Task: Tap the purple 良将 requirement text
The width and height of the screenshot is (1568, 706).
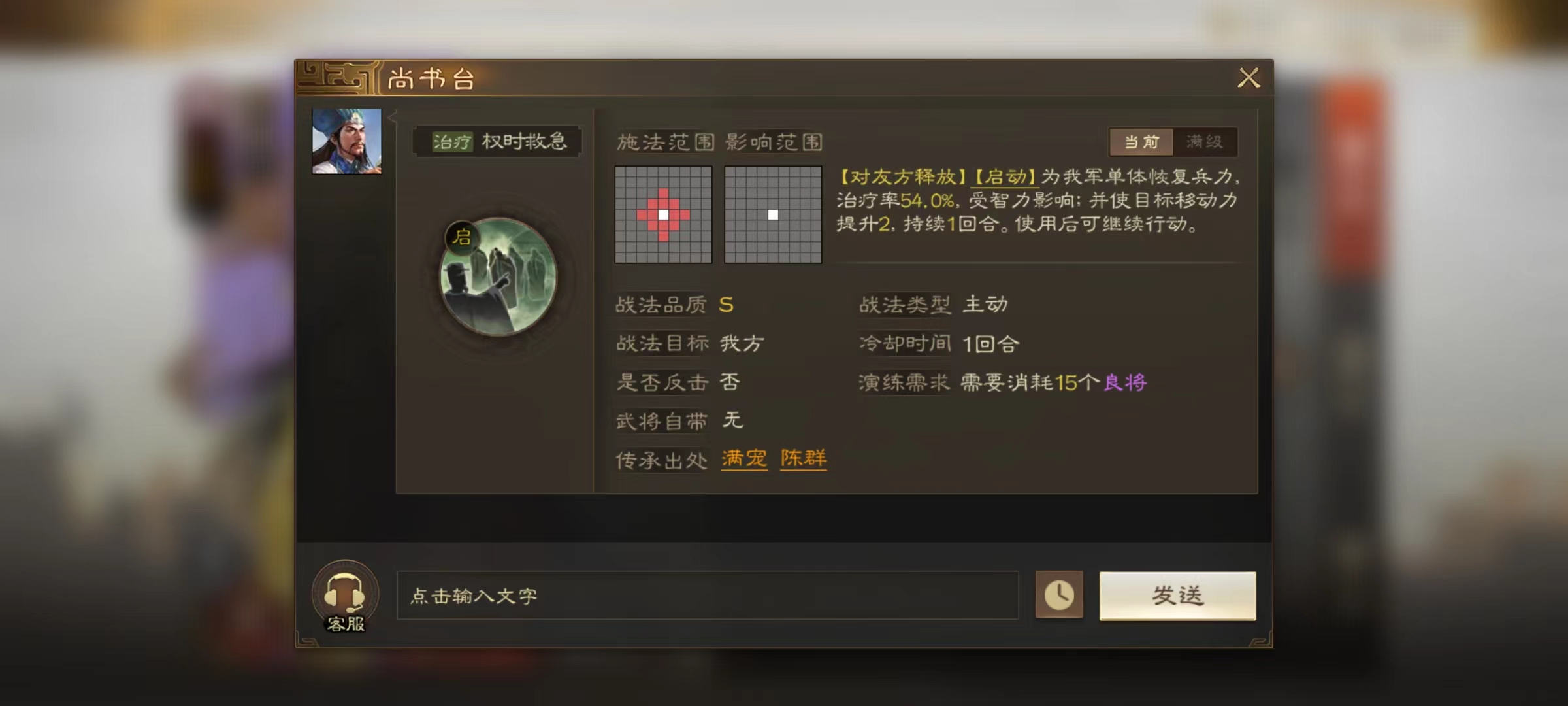Action: click(x=1124, y=382)
